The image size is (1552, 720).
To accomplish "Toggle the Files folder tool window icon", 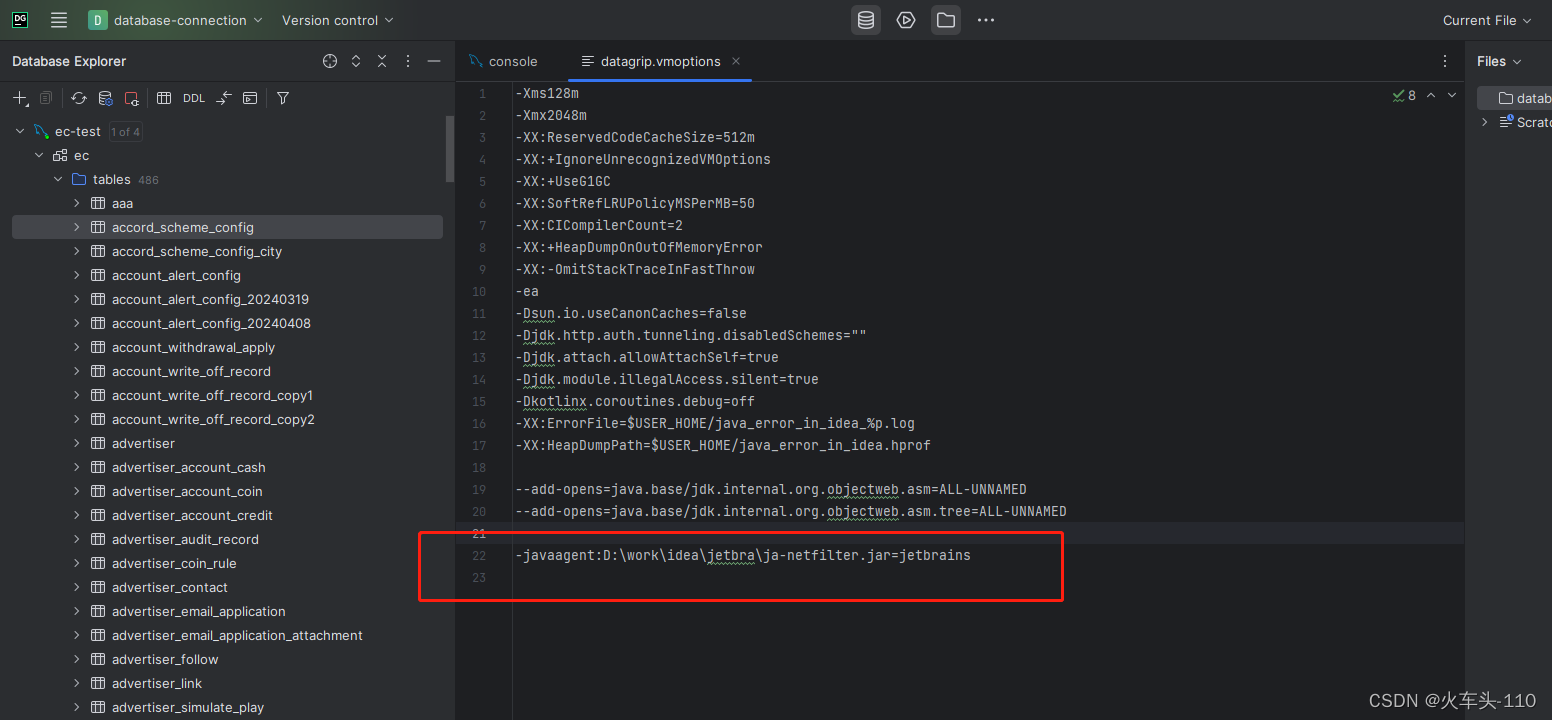I will 946,20.
